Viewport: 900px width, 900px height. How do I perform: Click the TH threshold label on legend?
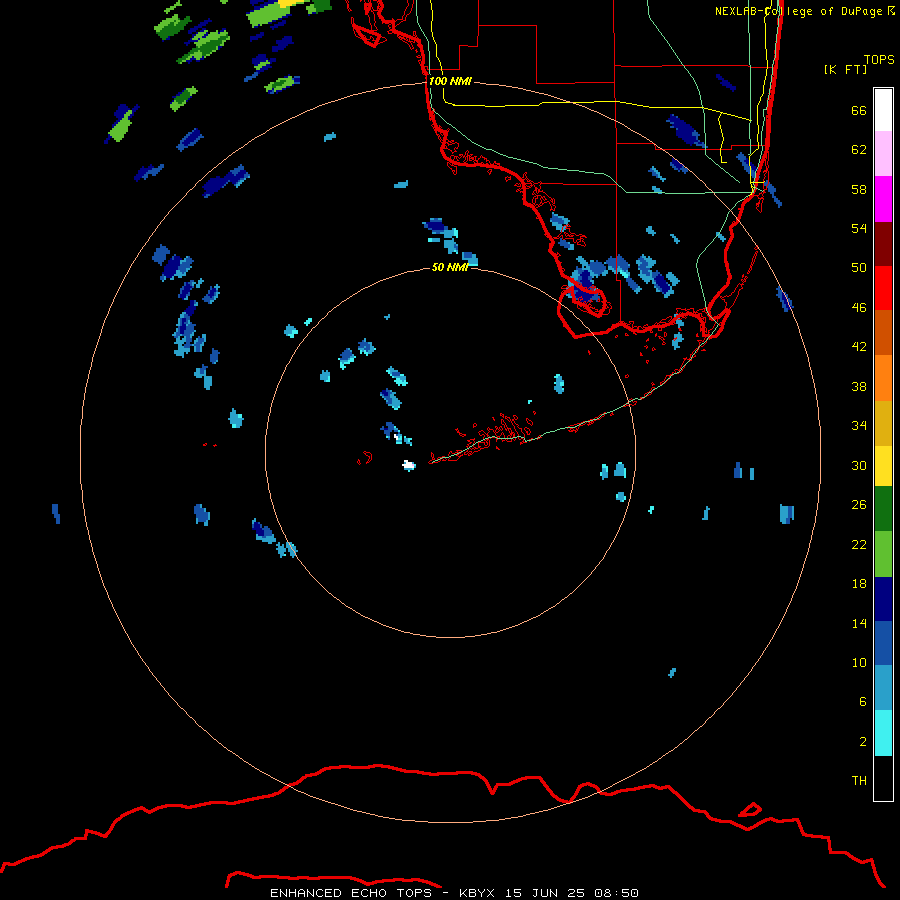859,781
